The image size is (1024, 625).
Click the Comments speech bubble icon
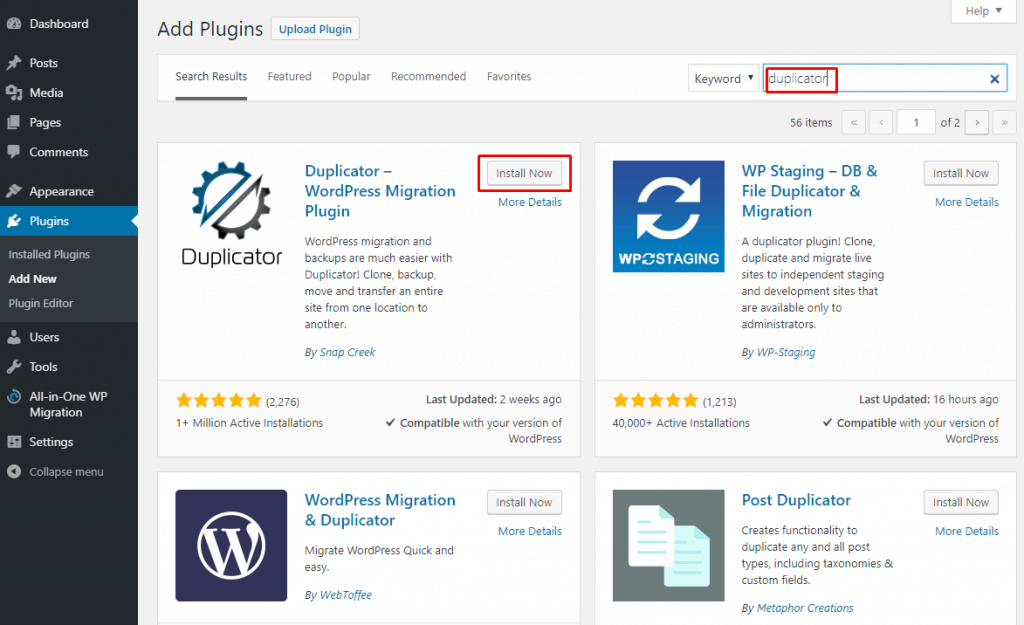click(14, 152)
